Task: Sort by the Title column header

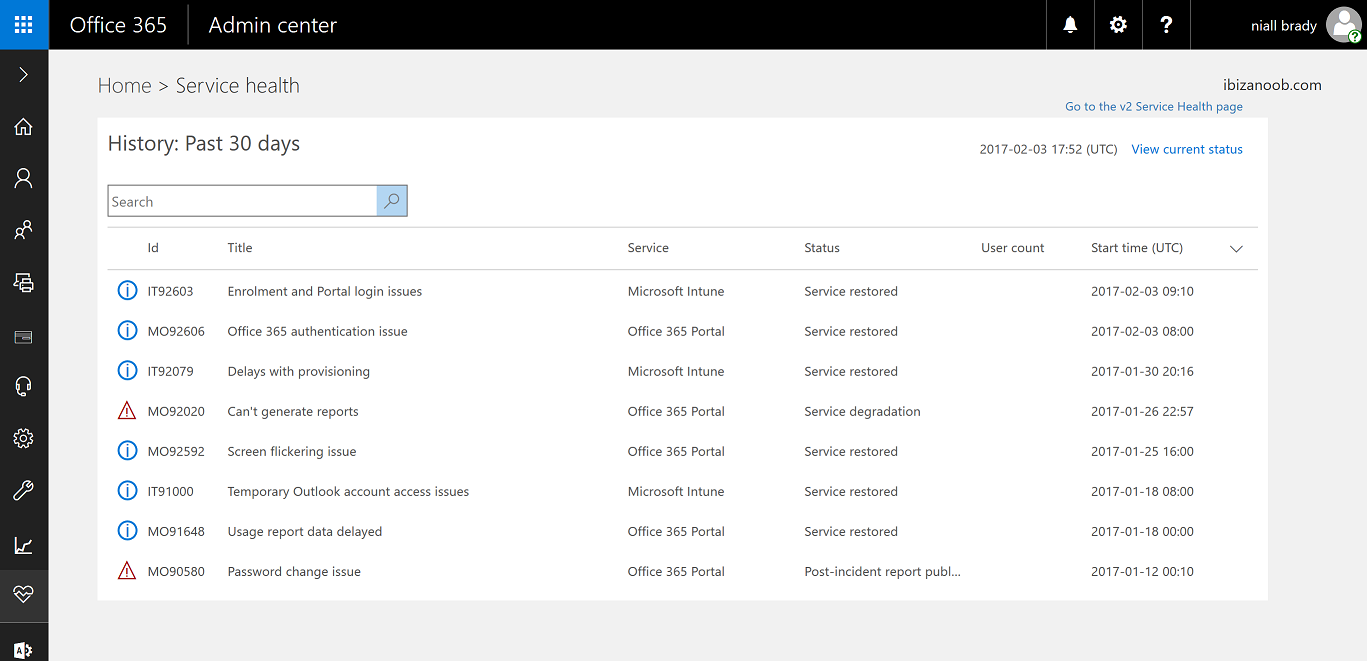Action: coord(240,248)
